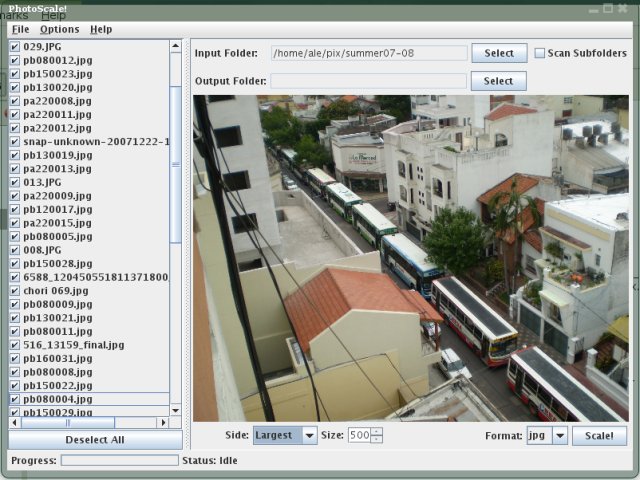Click Select button for Input Folder
The image size is (640, 480).
click(x=499, y=53)
